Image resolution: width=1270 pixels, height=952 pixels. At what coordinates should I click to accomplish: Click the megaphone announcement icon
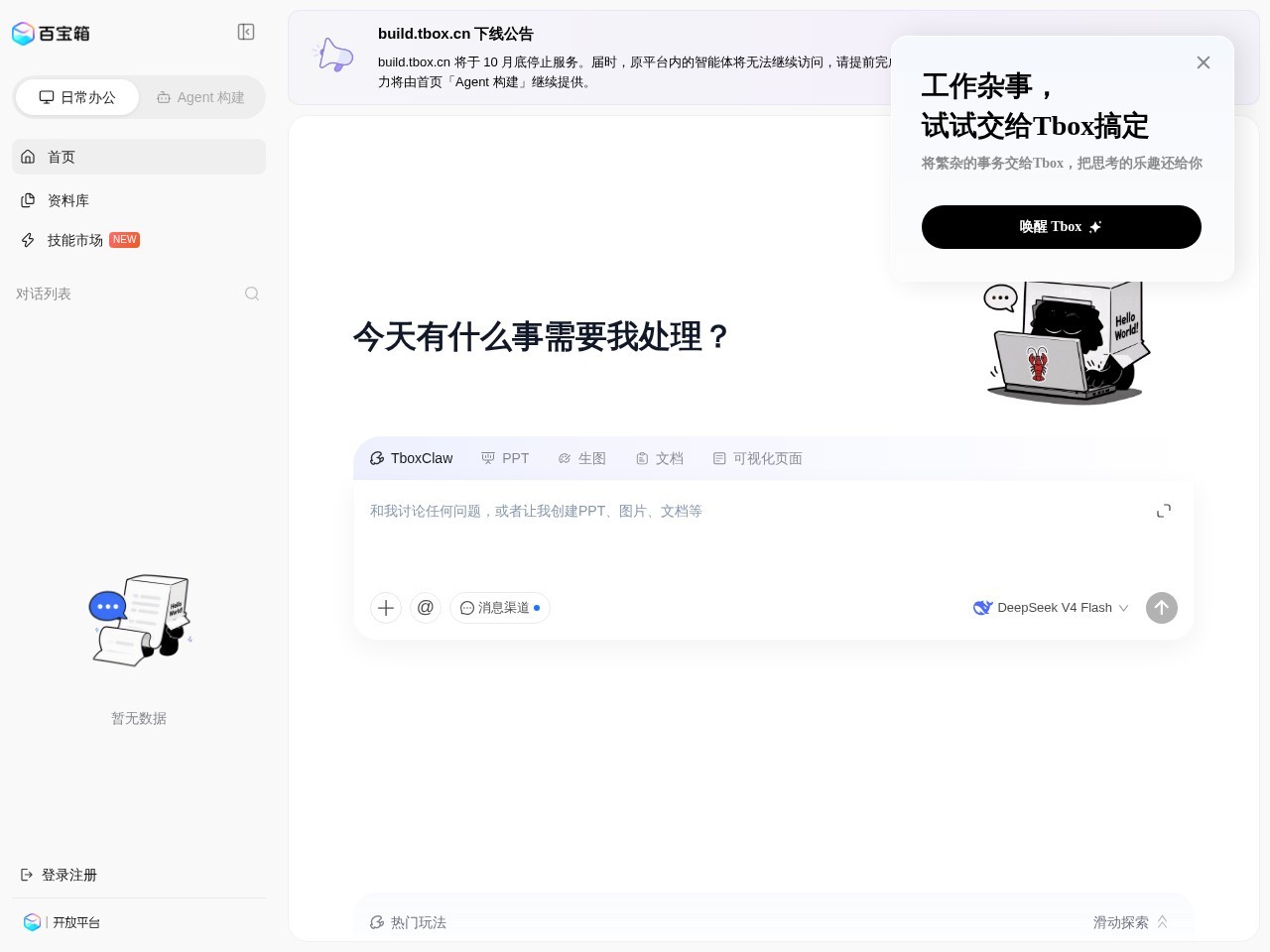tap(332, 56)
